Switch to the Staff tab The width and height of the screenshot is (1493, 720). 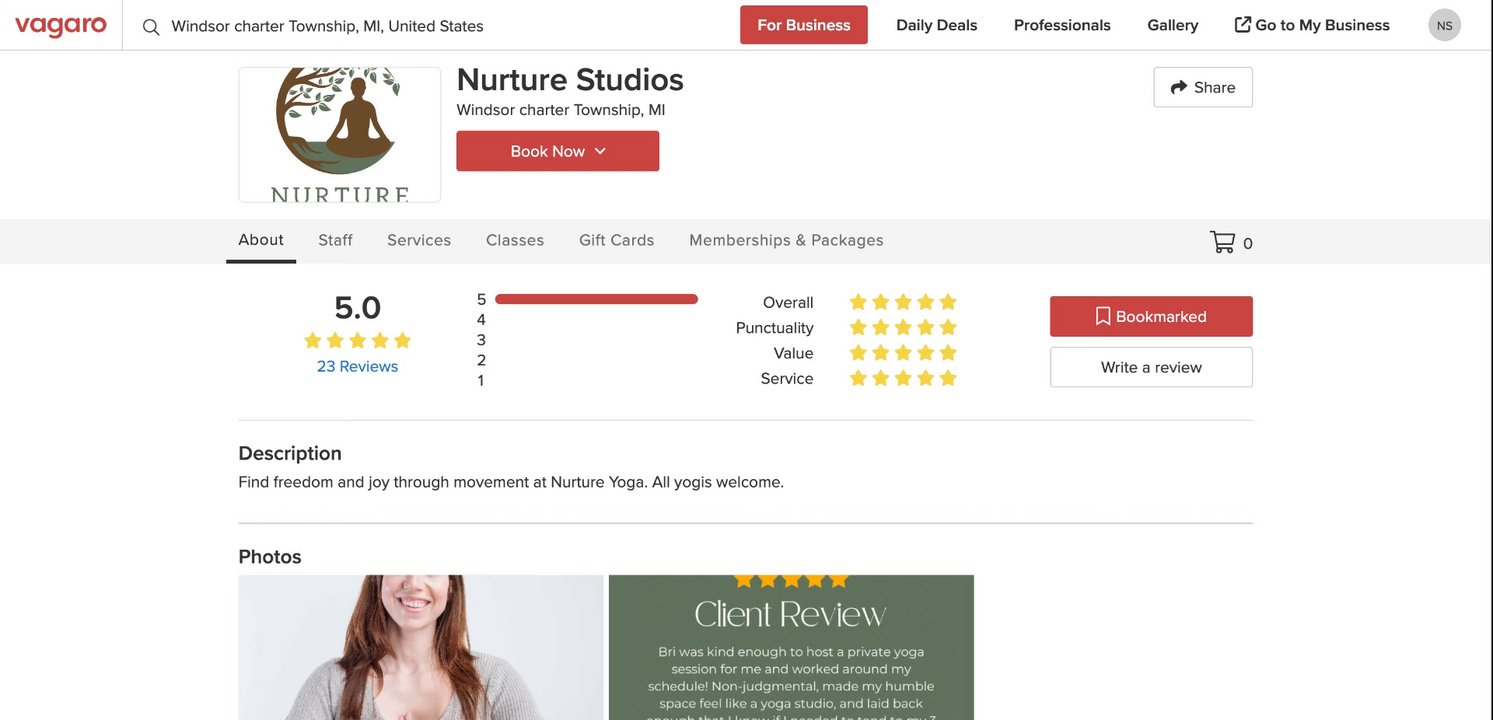coord(336,240)
